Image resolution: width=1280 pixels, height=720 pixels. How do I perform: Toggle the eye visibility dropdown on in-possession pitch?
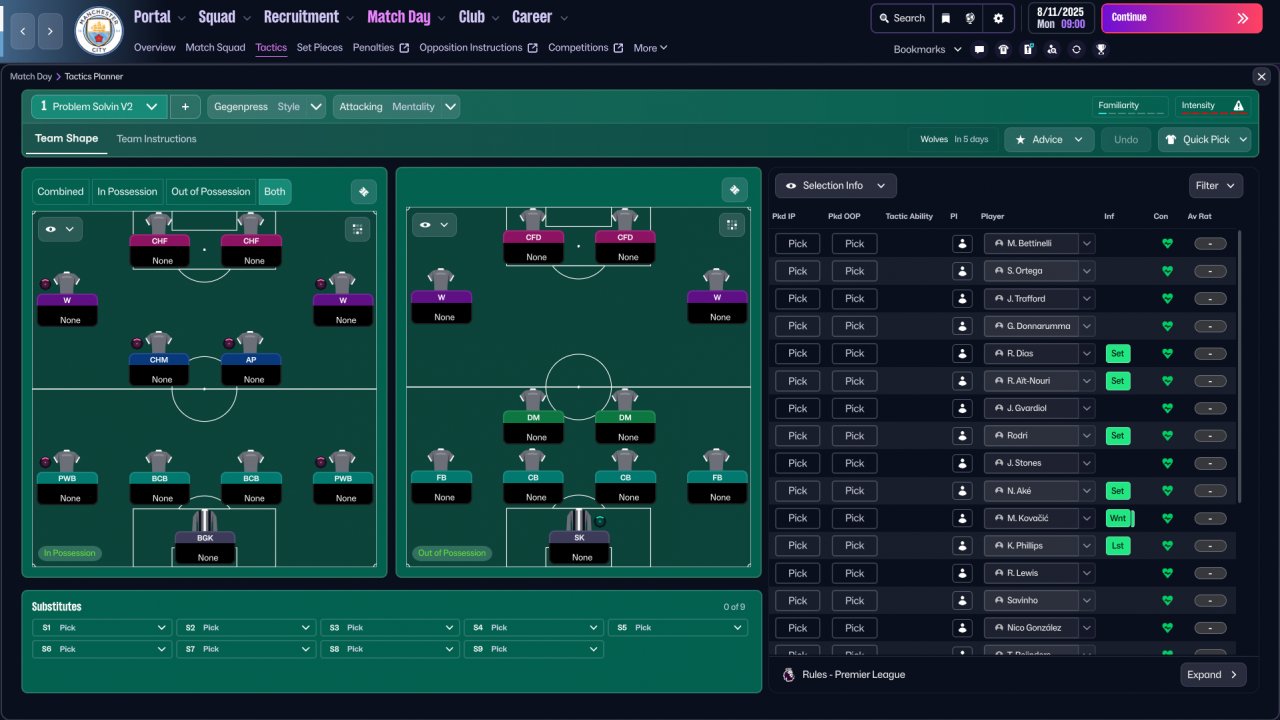60,229
